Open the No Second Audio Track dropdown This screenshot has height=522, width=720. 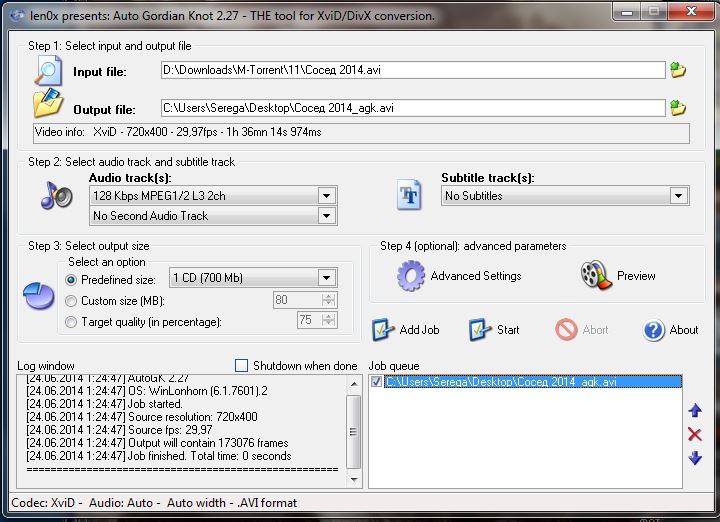[x=326, y=216]
